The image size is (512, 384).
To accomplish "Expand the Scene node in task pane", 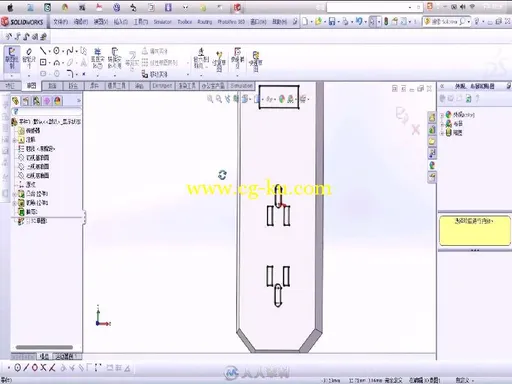I will (x=442, y=124).
